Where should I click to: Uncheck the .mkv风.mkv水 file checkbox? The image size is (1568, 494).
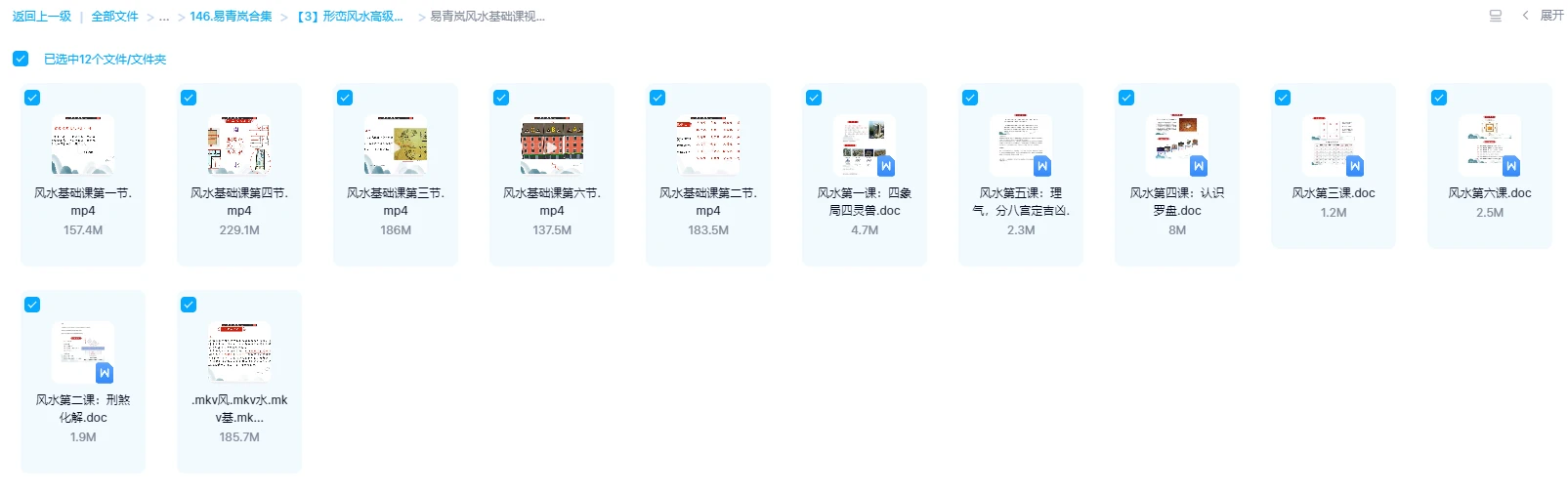tap(189, 305)
